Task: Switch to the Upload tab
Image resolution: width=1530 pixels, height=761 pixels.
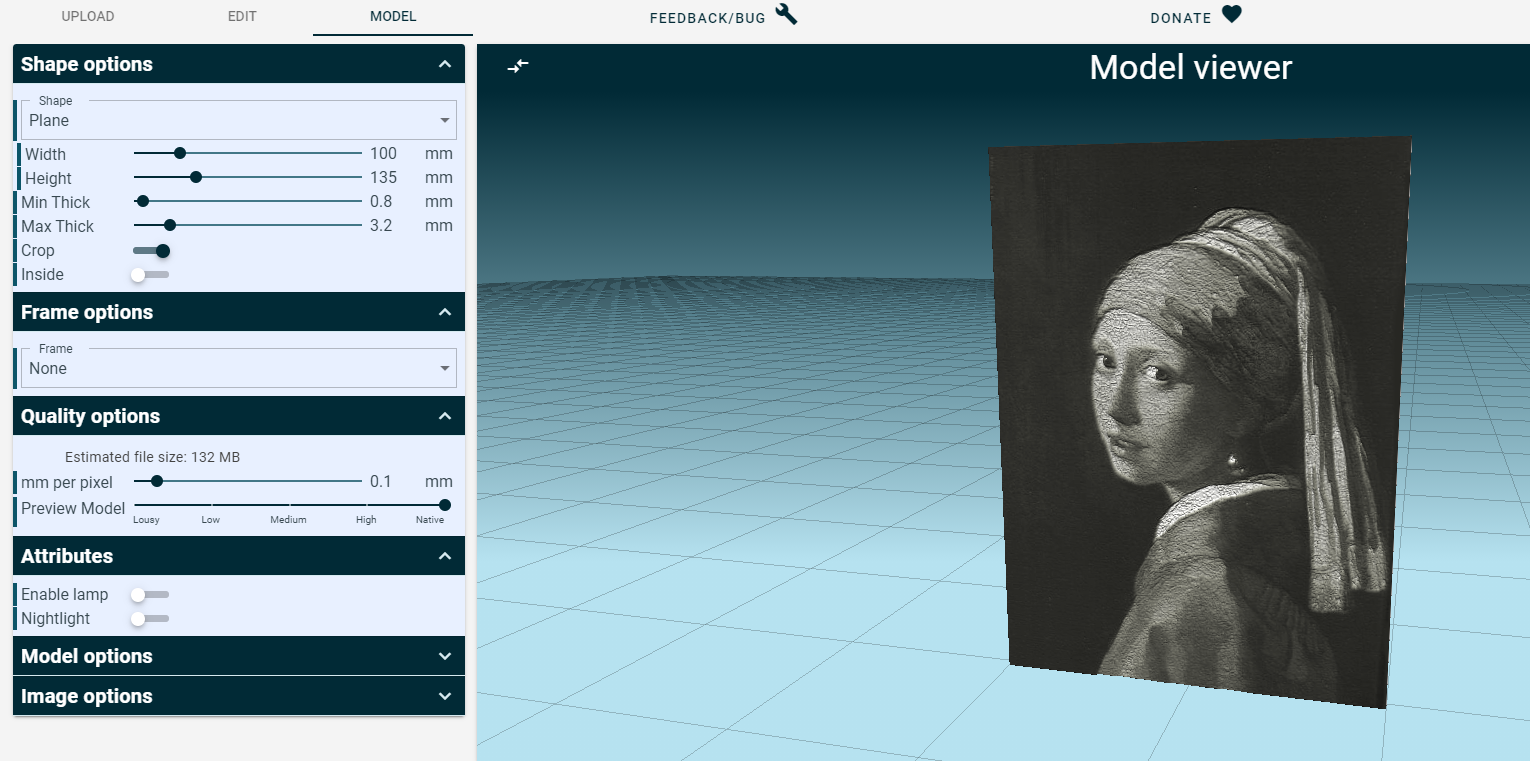Action: [88, 17]
